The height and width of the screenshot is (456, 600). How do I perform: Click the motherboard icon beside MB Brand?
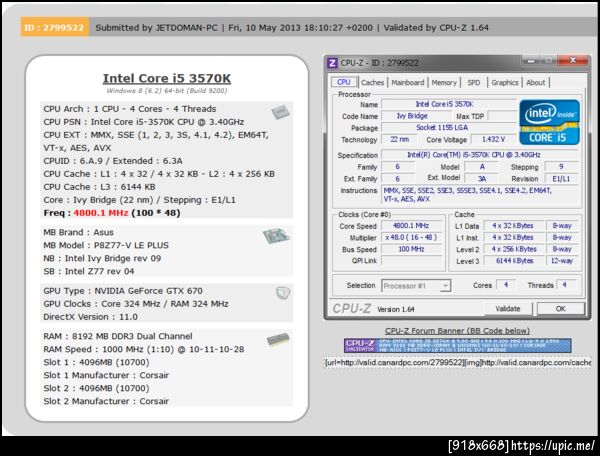point(276,236)
